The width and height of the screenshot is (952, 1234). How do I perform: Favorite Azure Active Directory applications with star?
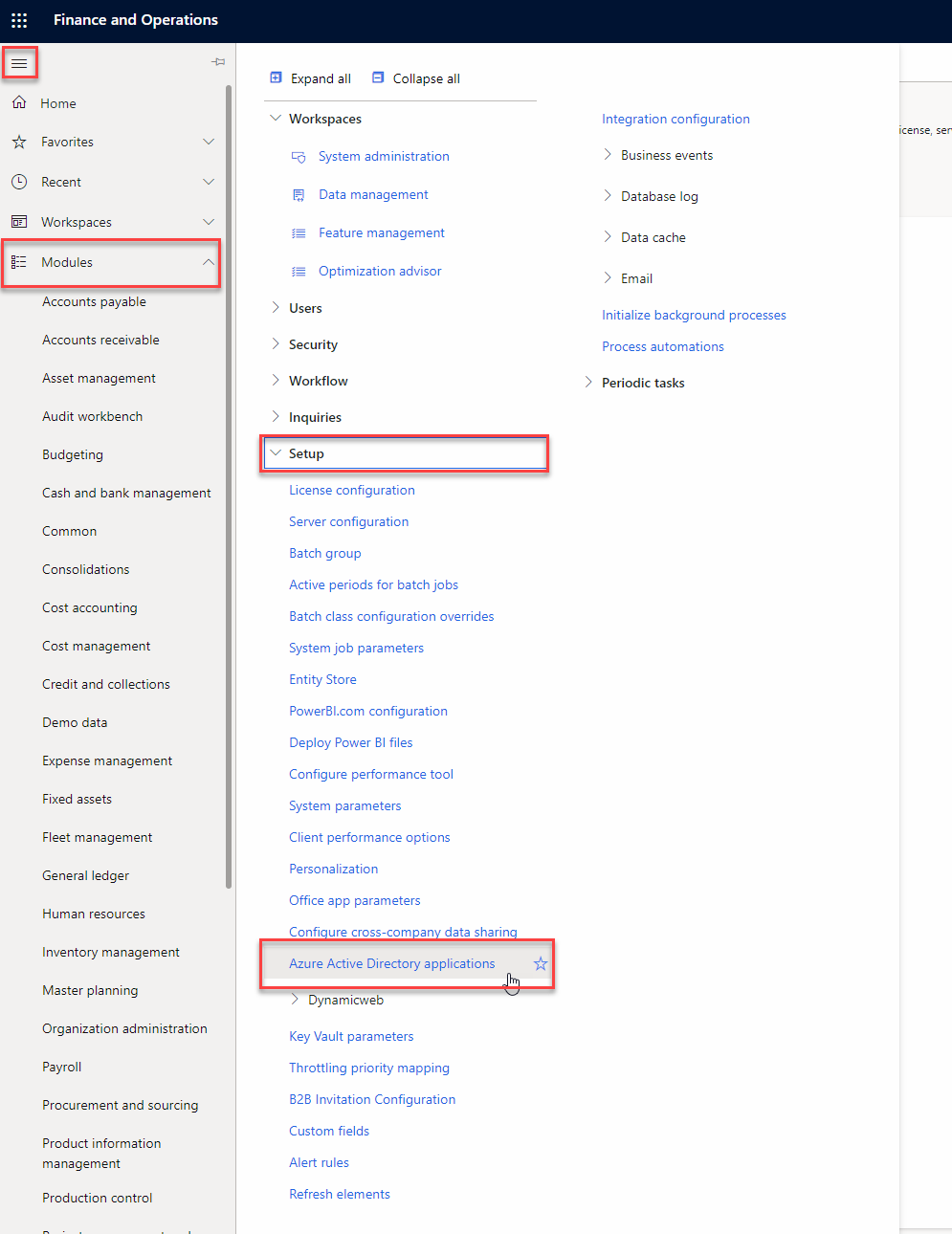tap(541, 963)
